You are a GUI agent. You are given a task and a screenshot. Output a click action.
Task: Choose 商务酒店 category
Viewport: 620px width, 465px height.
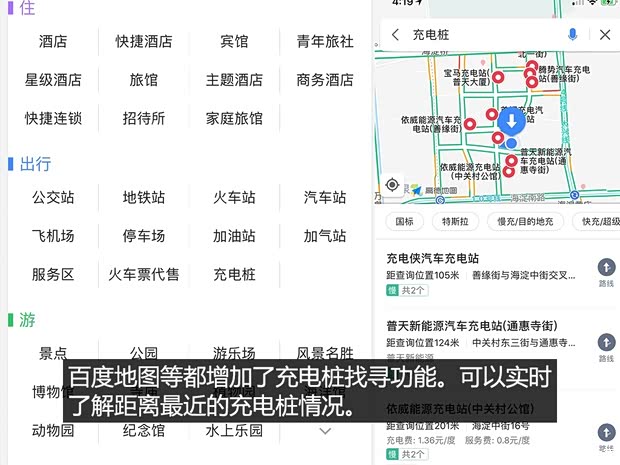click(325, 80)
